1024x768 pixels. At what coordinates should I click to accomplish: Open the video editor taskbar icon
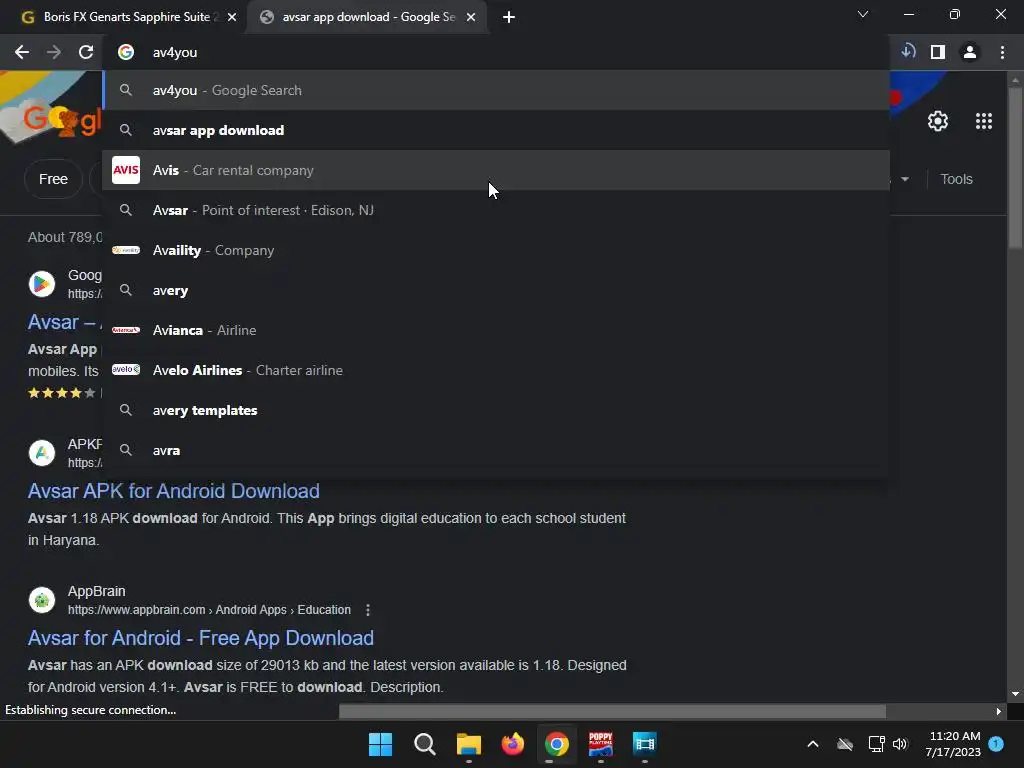[644, 744]
